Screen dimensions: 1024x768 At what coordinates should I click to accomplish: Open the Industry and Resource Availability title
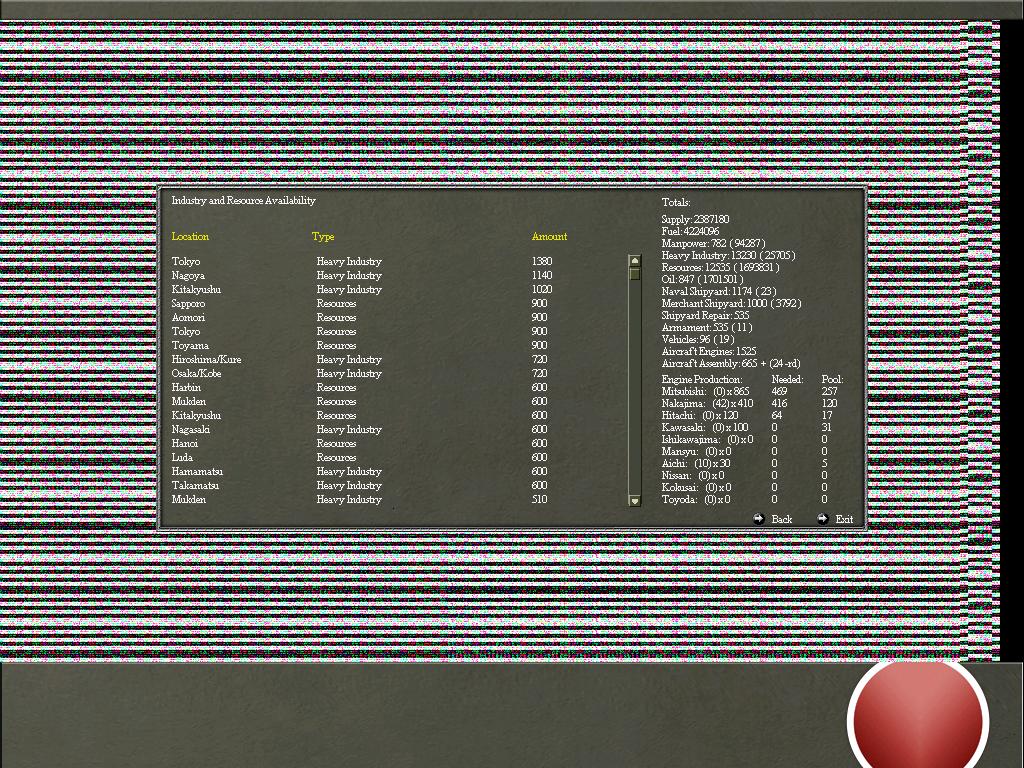pos(245,199)
